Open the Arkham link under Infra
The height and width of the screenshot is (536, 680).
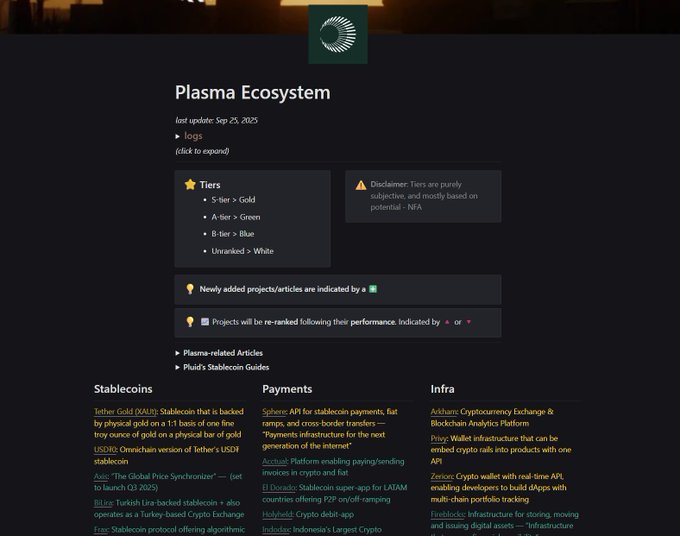(444, 411)
